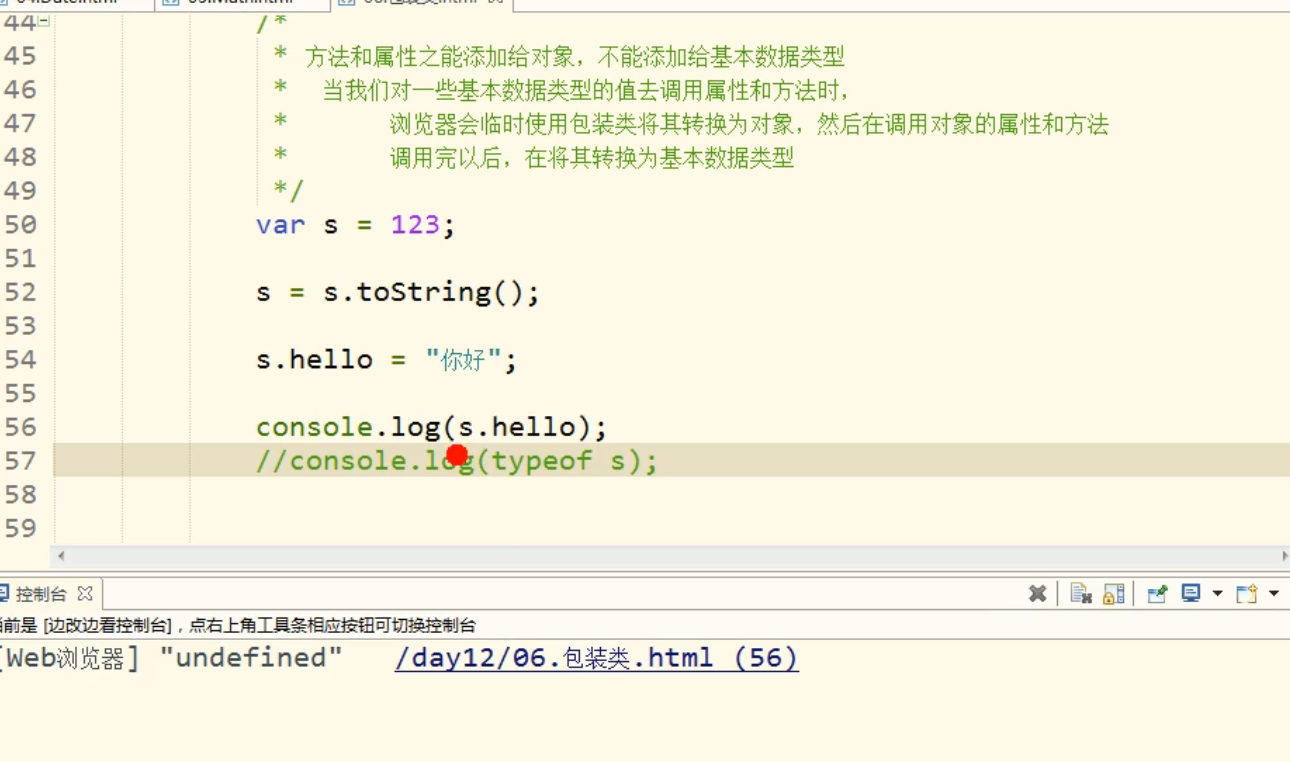The height and width of the screenshot is (762, 1290).
Task: Click the empty line 58 in the editor
Action: coord(670,495)
